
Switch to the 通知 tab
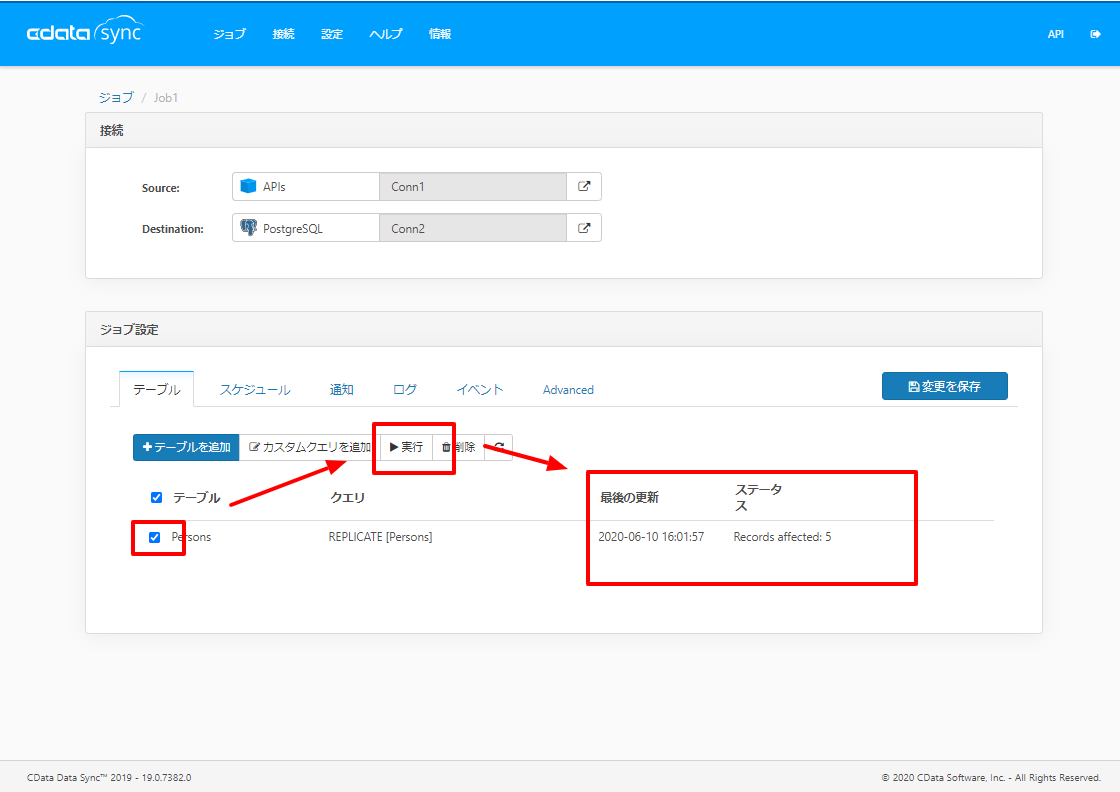[341, 390]
